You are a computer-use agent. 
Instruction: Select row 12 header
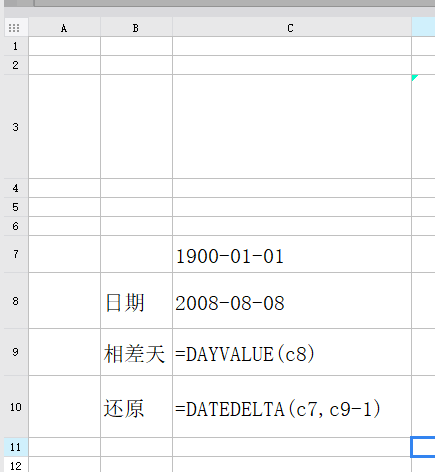(x=16, y=465)
